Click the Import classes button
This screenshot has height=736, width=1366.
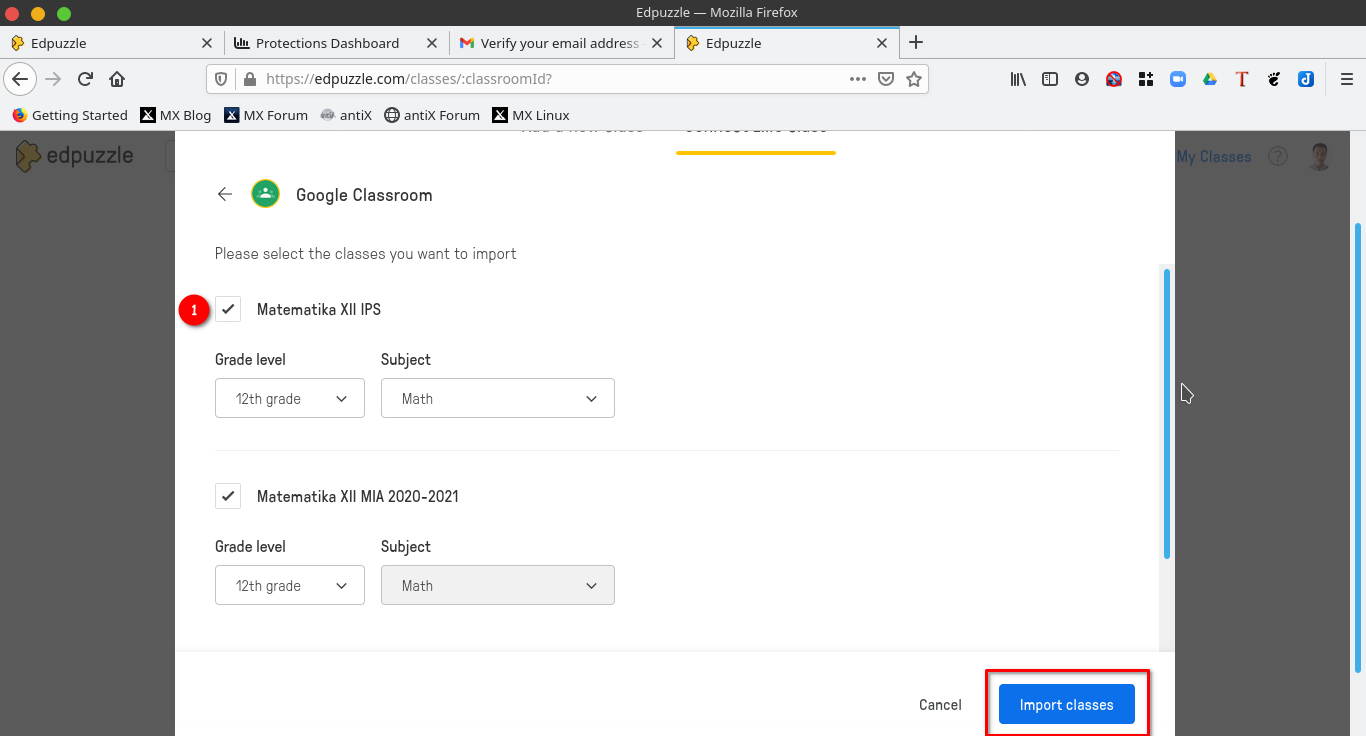click(x=1066, y=704)
